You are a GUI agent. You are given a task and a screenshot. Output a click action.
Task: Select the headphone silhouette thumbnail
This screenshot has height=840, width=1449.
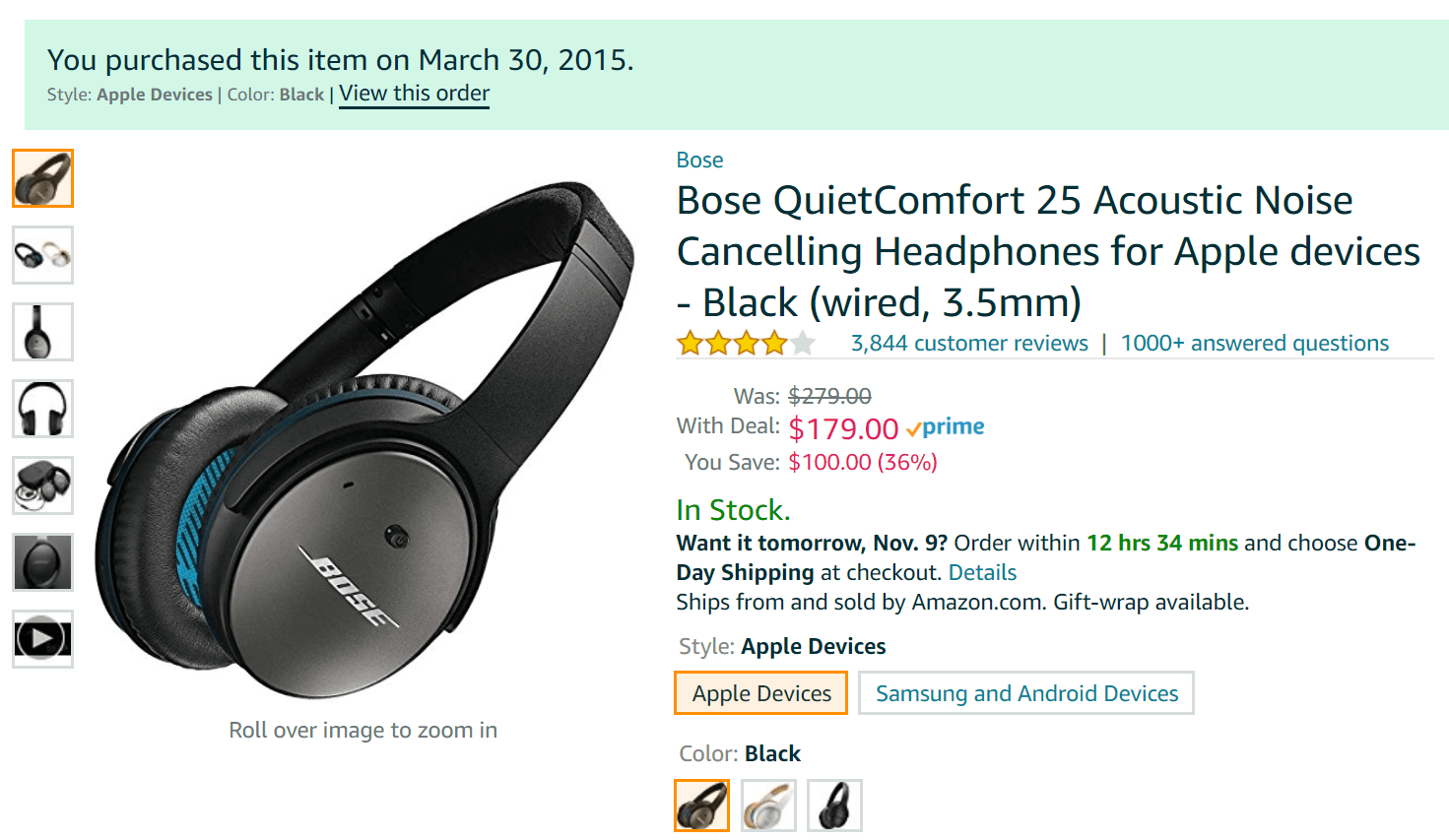42,409
